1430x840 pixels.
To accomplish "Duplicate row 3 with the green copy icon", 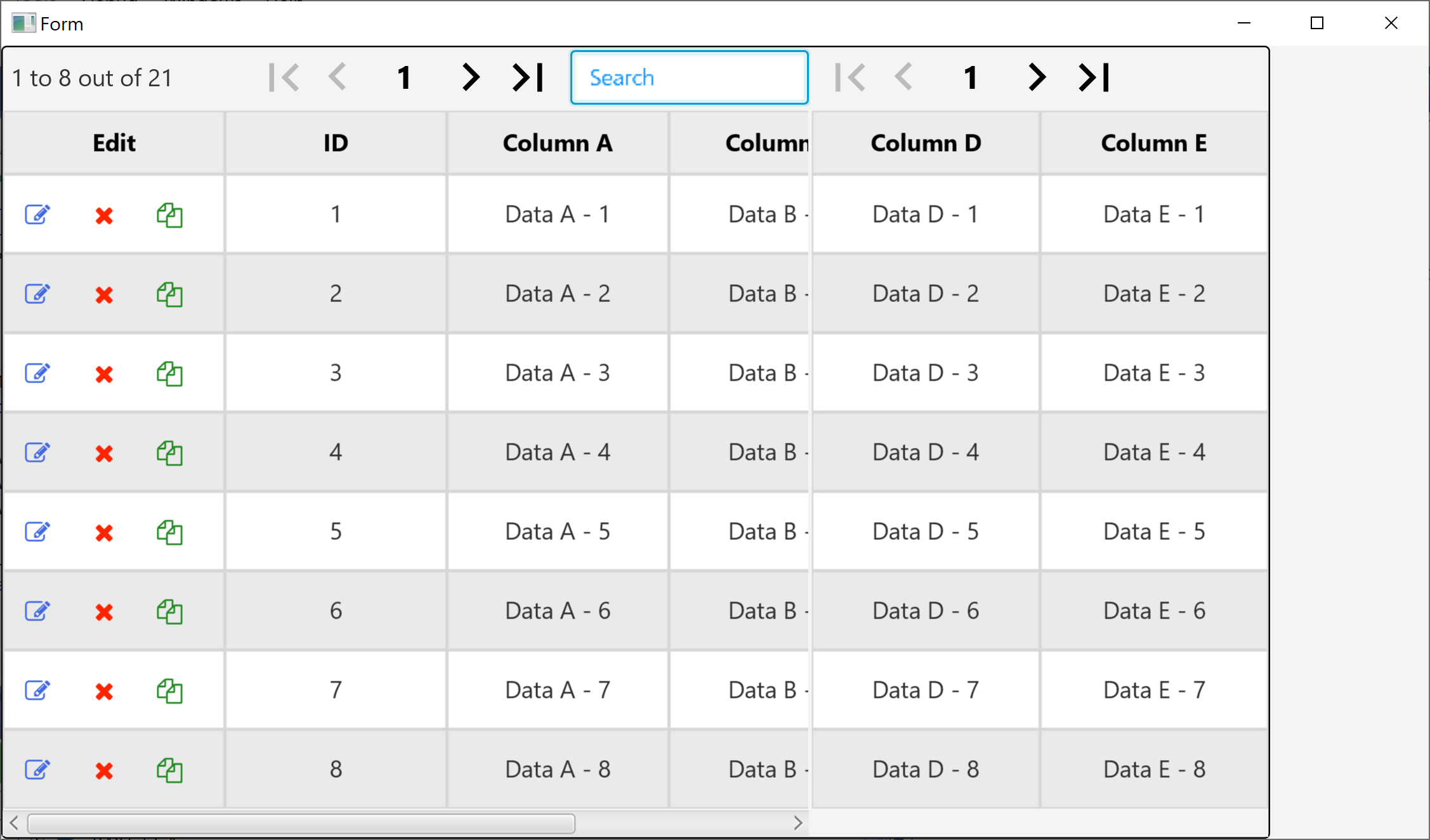I will tap(169, 374).
